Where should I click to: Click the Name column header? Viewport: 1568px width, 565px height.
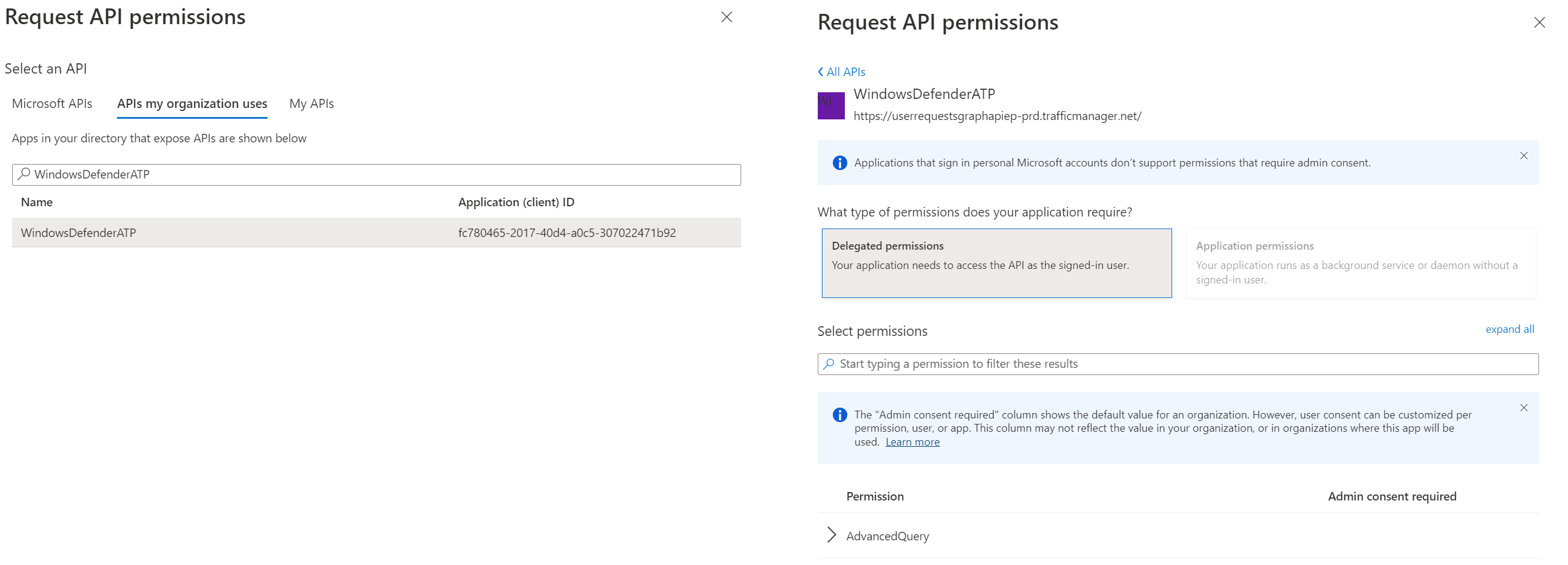click(37, 202)
